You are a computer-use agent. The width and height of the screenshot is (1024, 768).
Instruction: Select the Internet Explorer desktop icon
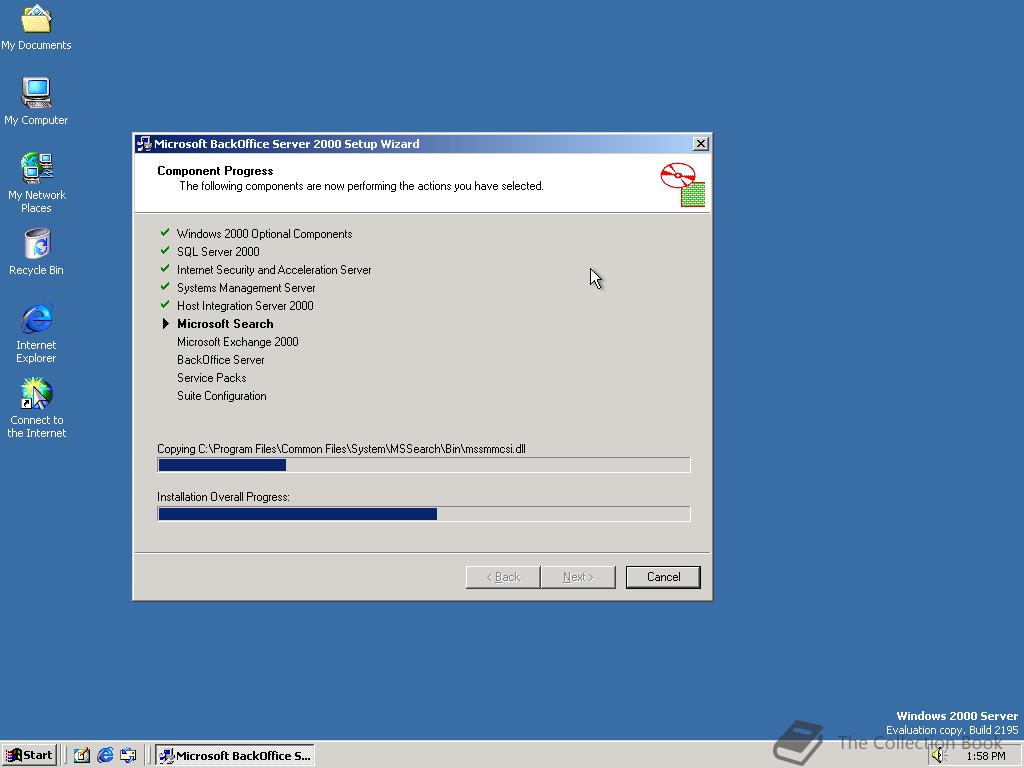coord(36,333)
